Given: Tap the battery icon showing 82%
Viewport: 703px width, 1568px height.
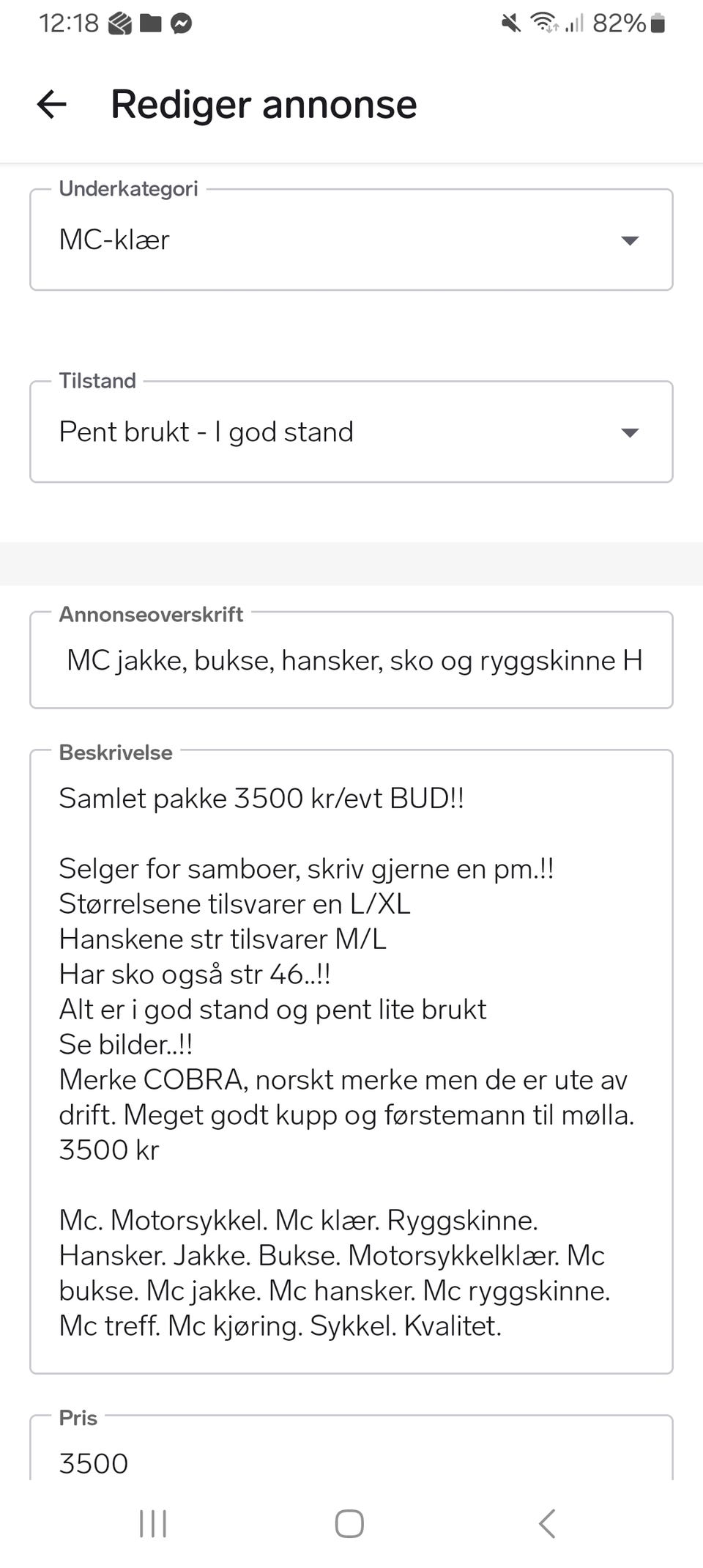Looking at the screenshot, I should tap(658, 24).
